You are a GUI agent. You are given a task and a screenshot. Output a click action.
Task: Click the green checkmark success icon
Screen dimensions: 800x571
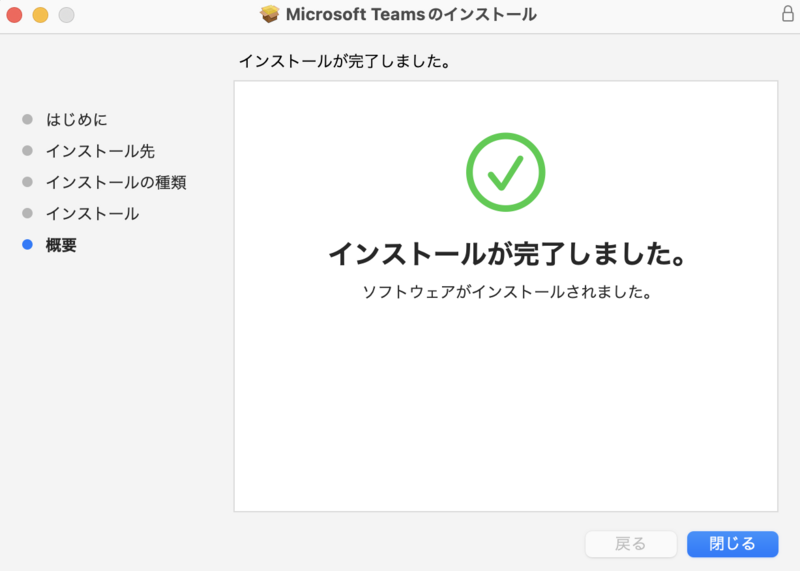click(x=505, y=172)
